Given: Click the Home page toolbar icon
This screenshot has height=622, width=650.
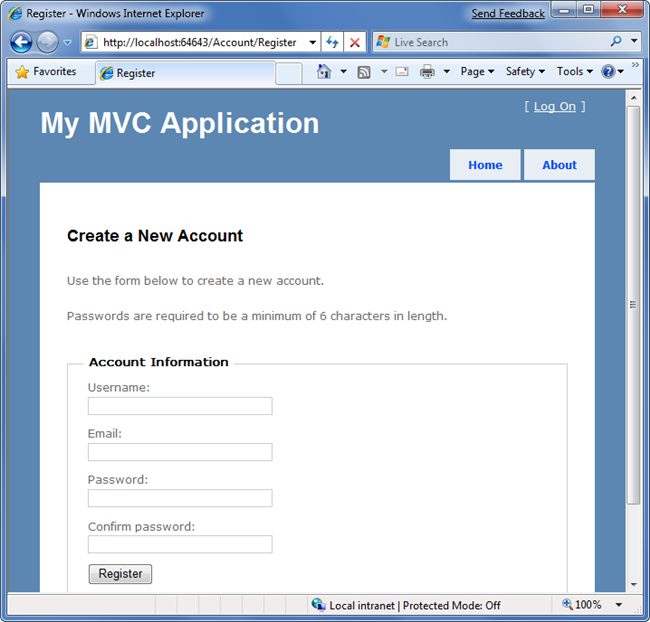Looking at the screenshot, I should click(323, 72).
